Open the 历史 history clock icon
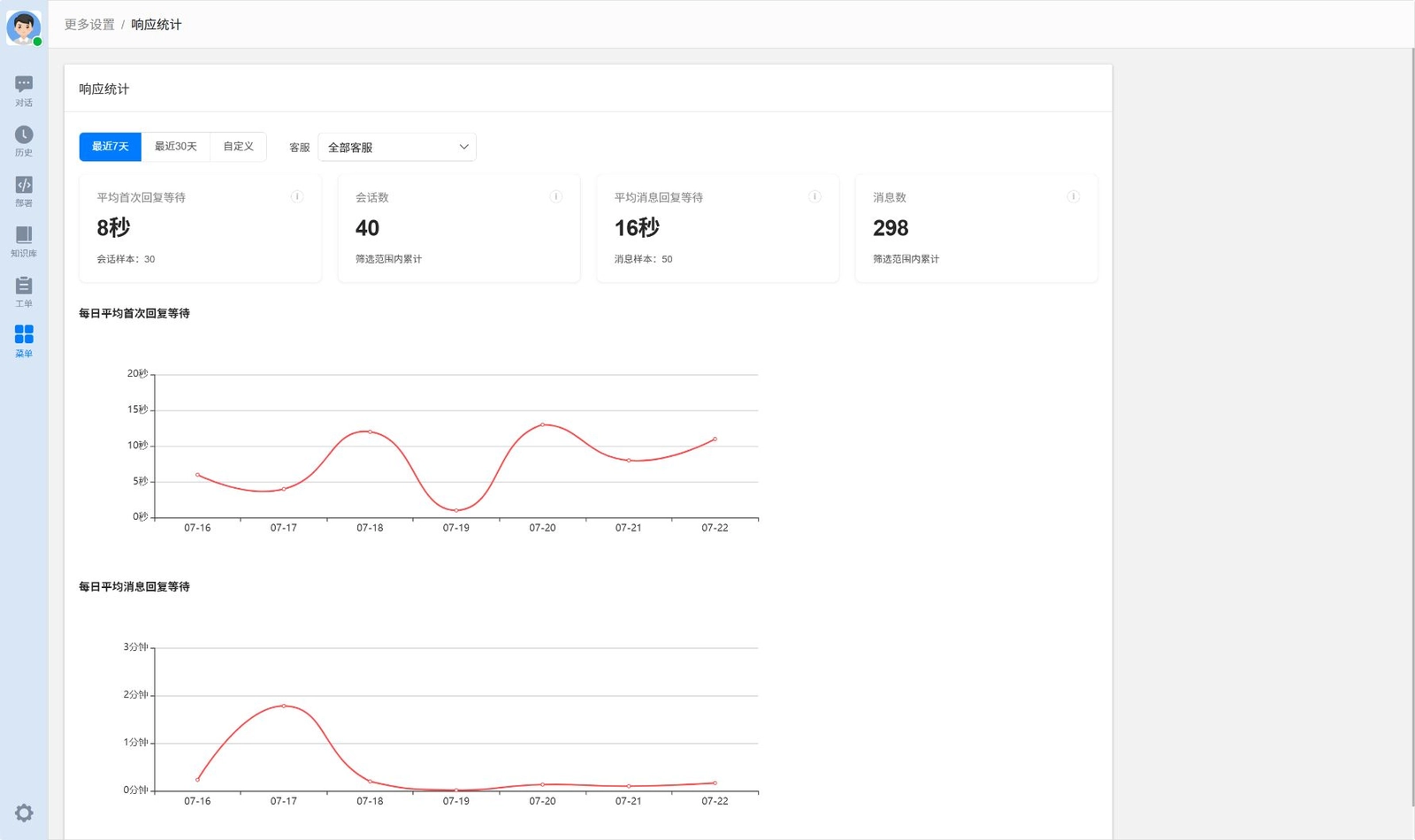 [x=24, y=141]
